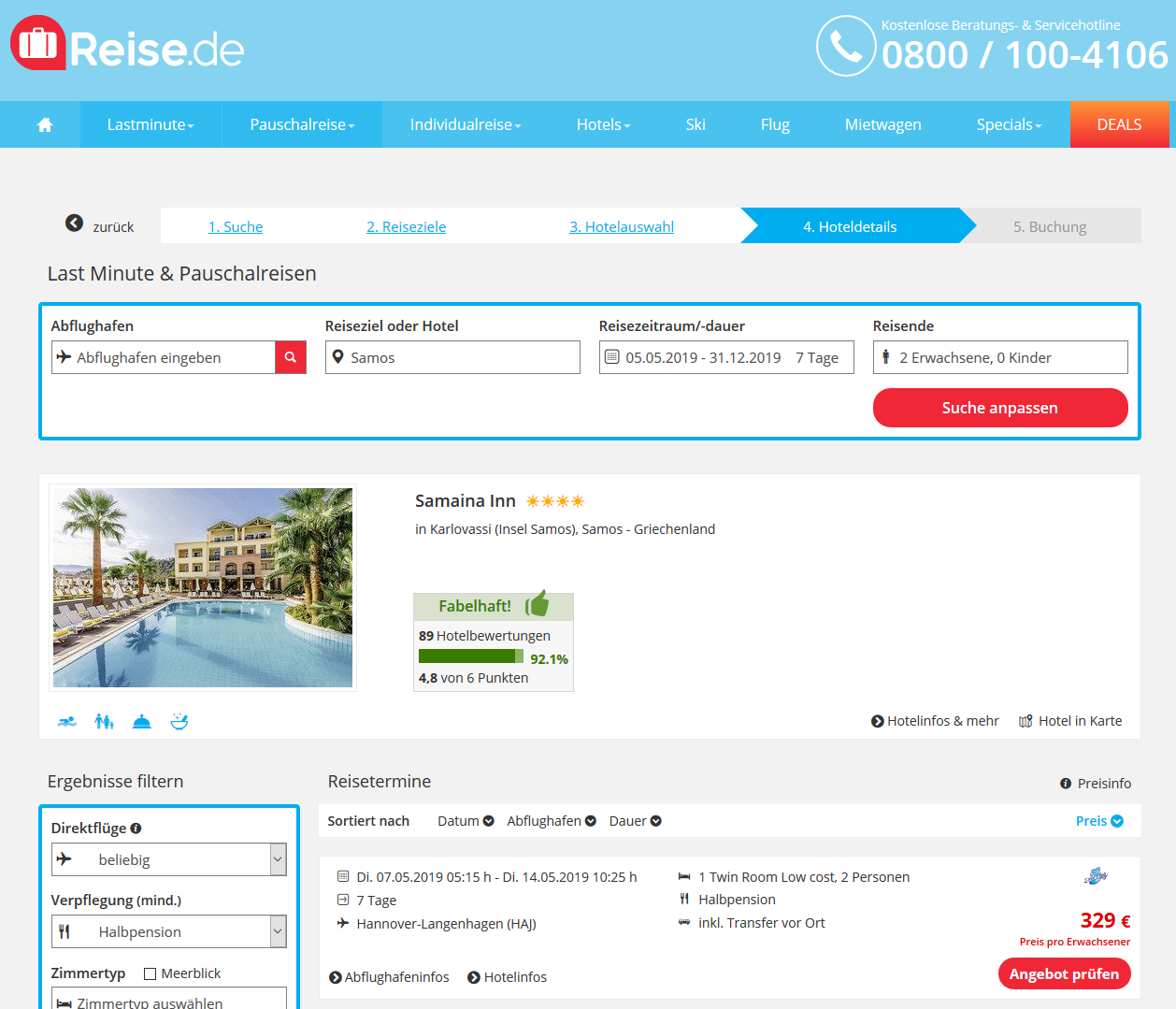Click the Reisezeitraum date range field

click(726, 357)
